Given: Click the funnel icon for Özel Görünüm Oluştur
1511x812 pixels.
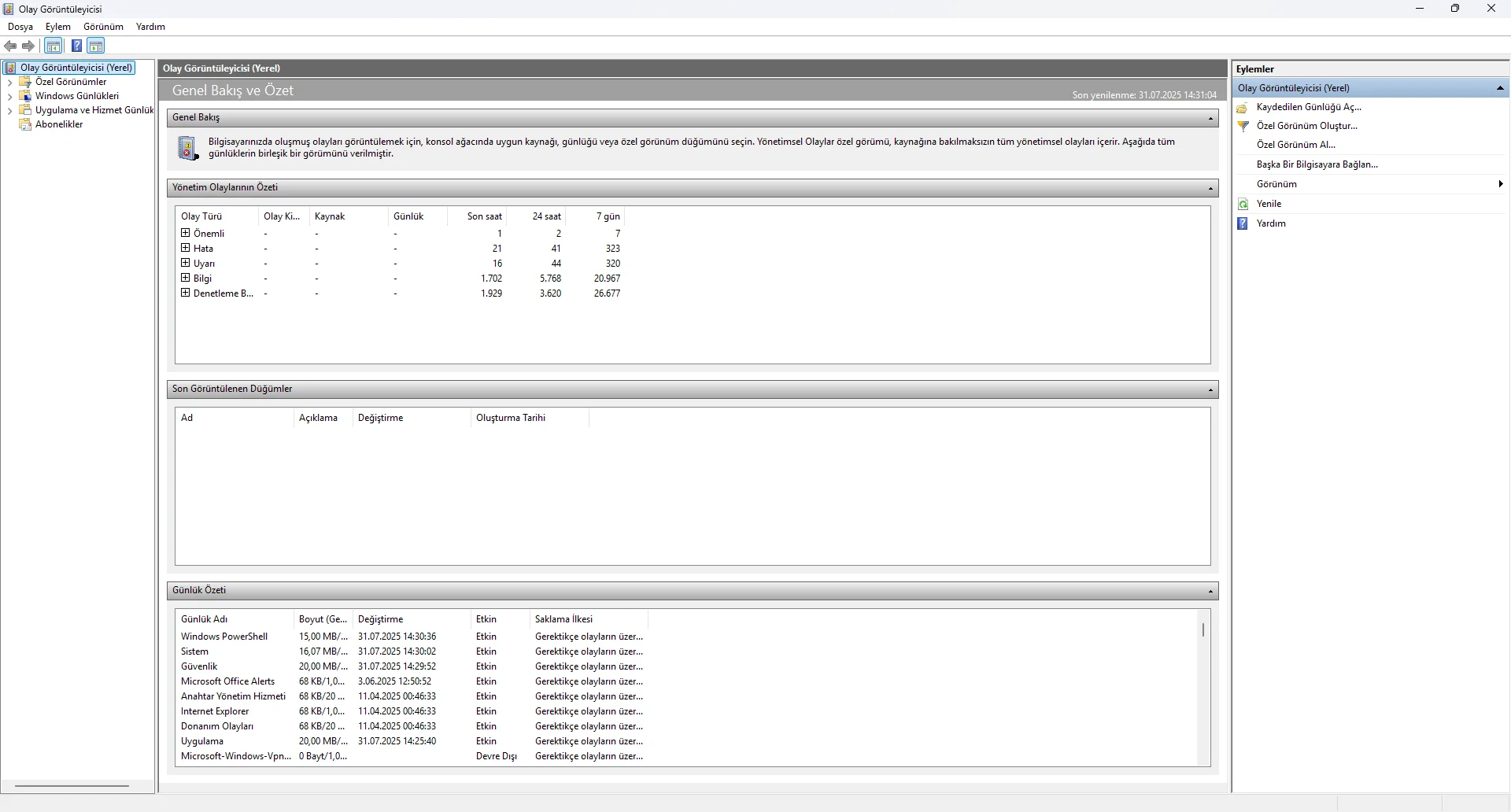Looking at the screenshot, I should [x=1243, y=126].
